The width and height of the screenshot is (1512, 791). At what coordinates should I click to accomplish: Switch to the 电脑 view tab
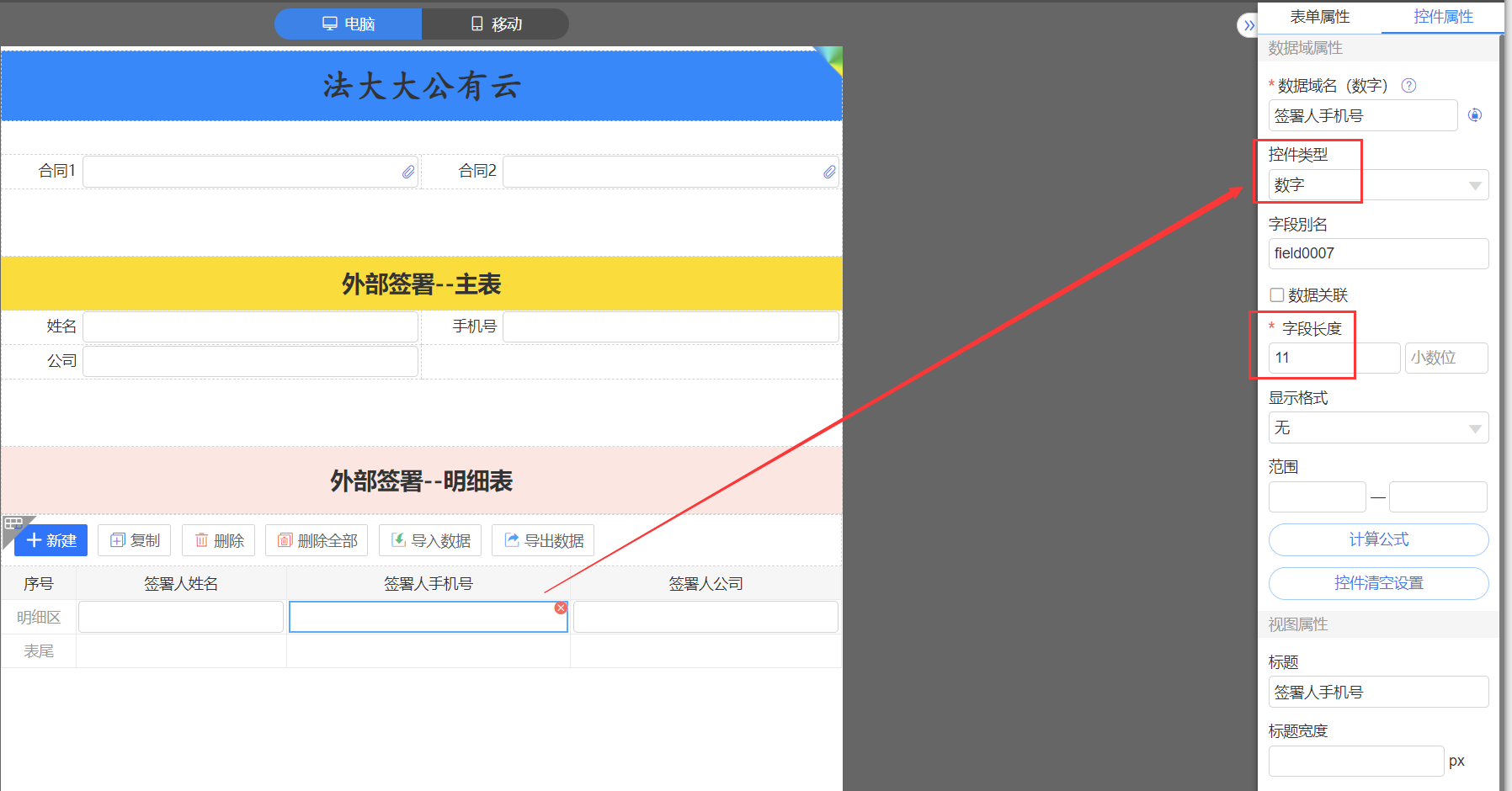(x=348, y=24)
